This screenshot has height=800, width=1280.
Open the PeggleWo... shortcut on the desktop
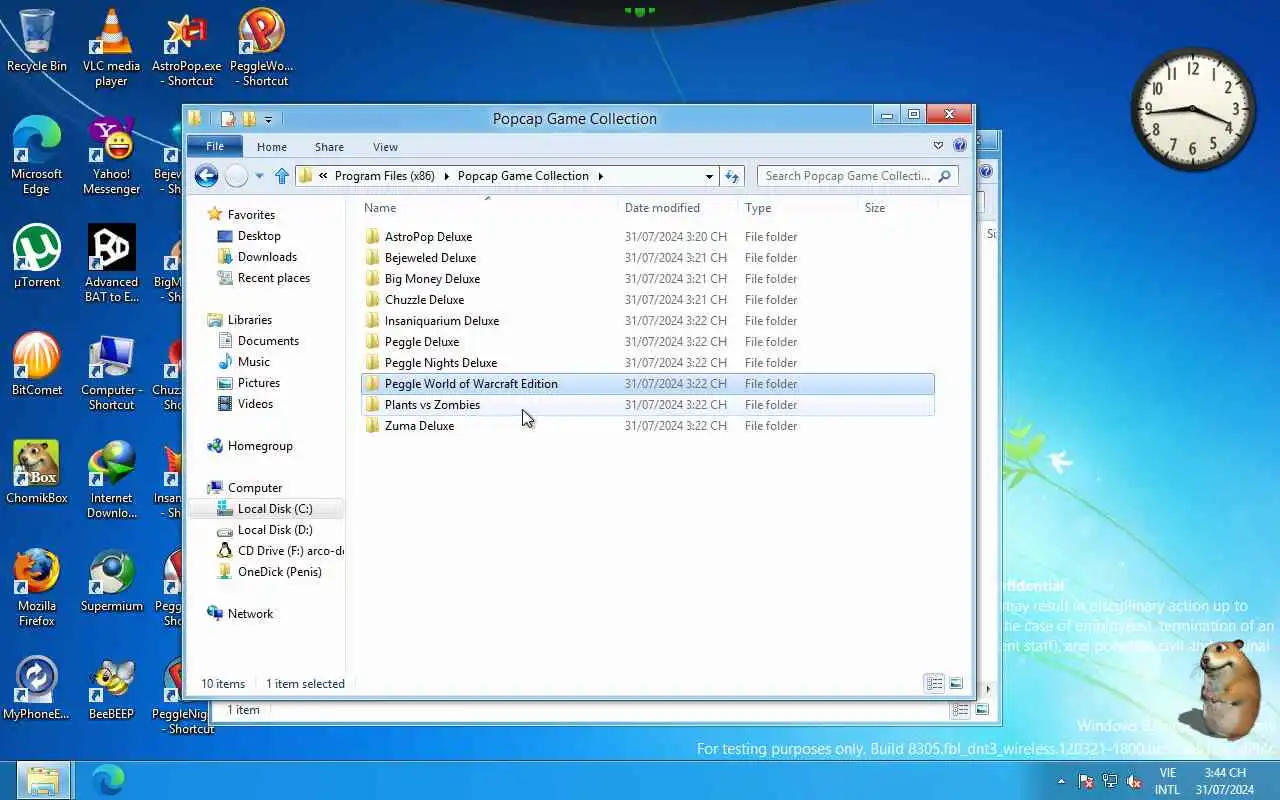[x=261, y=48]
